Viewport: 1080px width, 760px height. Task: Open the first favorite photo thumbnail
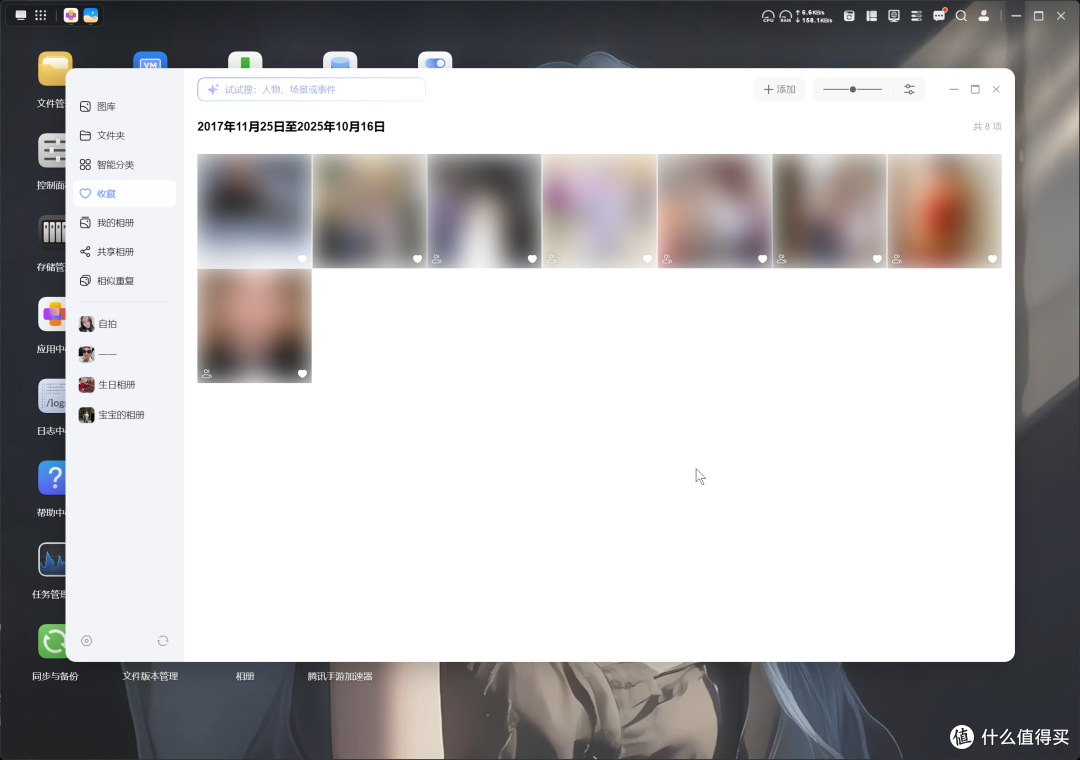(254, 211)
